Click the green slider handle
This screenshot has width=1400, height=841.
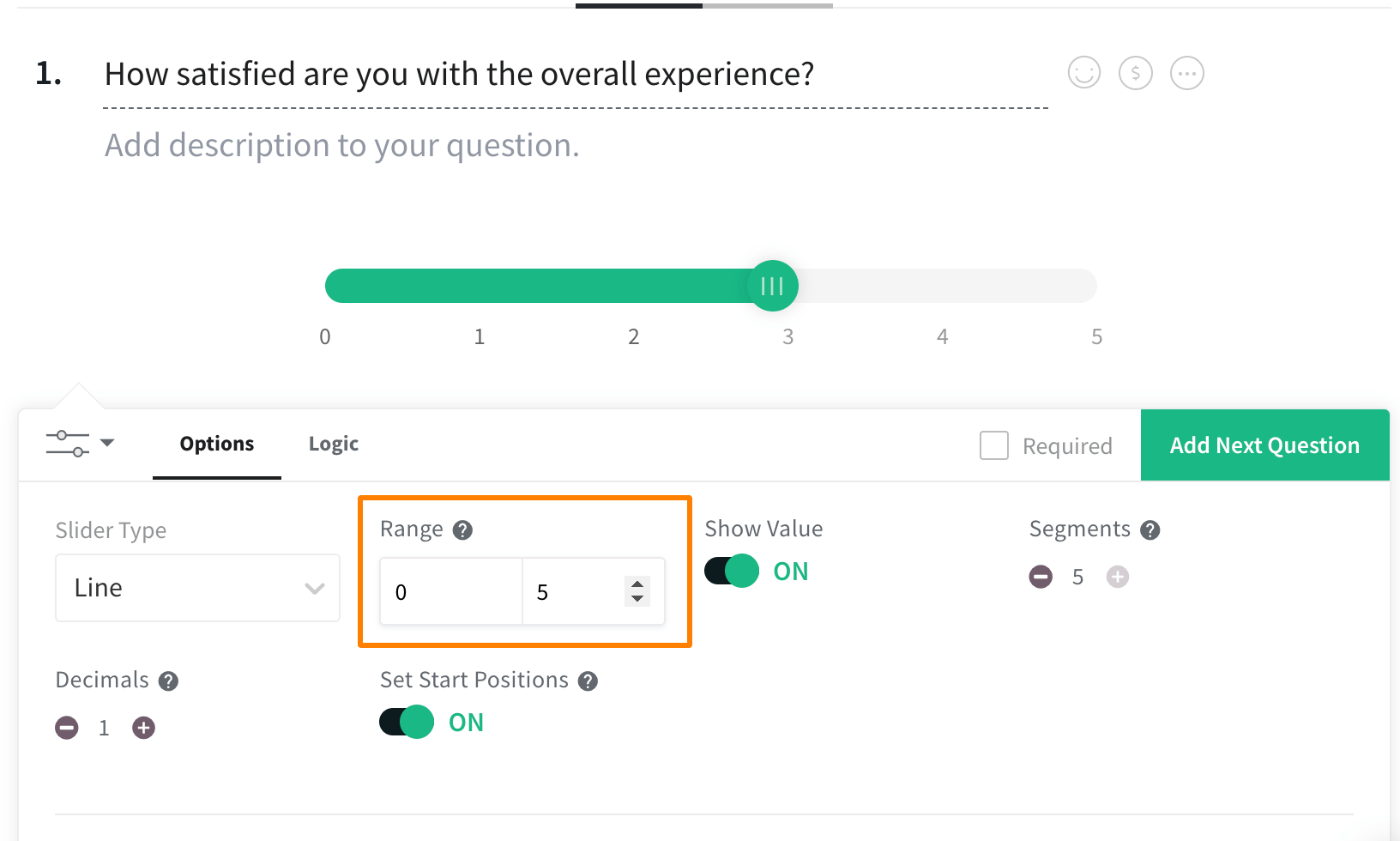click(771, 285)
